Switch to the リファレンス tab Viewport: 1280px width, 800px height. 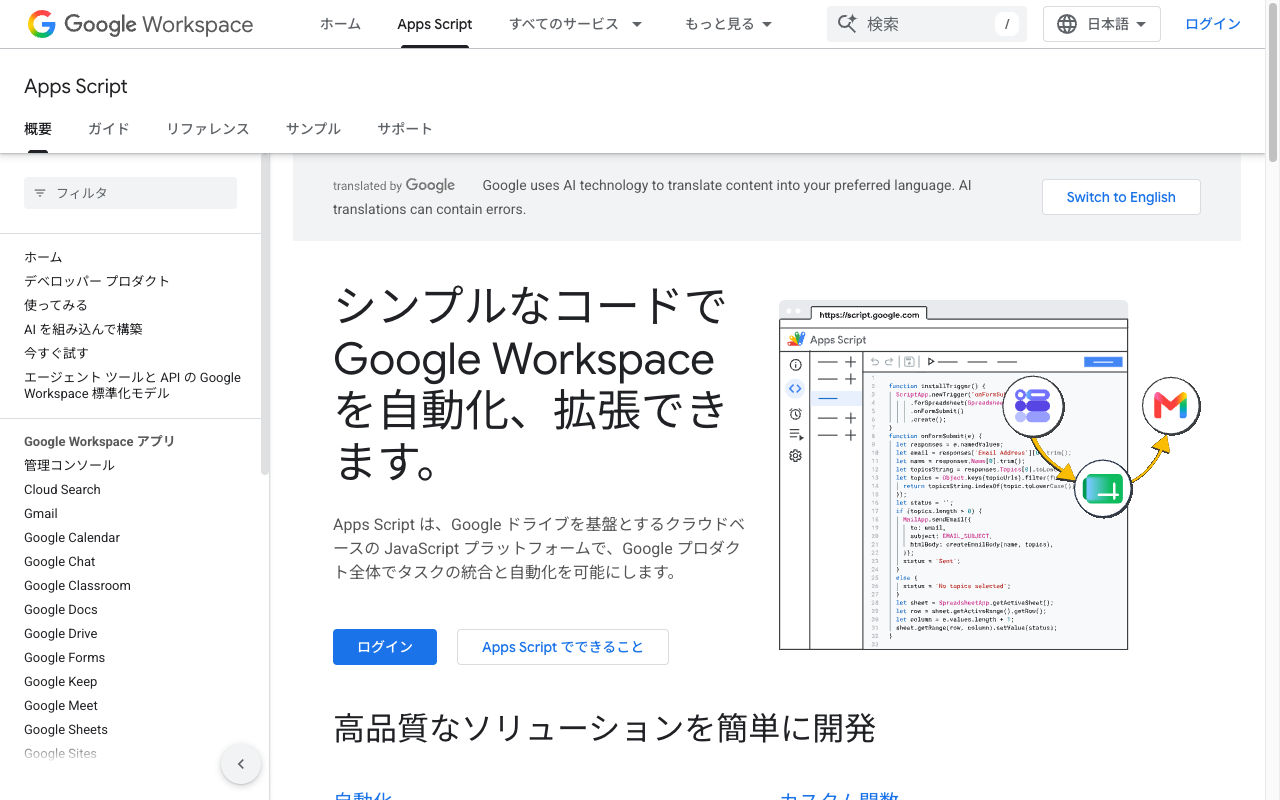click(208, 129)
